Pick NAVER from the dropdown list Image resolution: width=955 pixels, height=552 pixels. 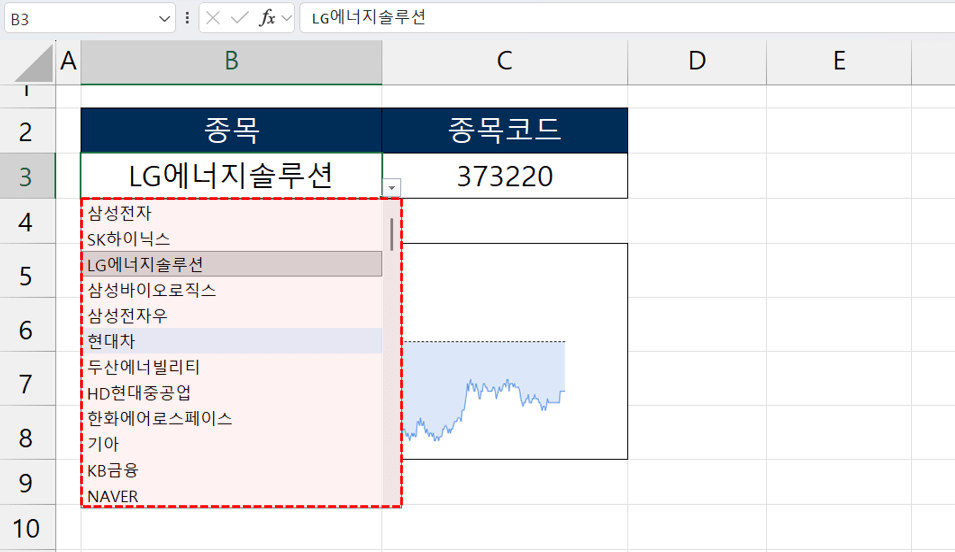pyautogui.click(x=232, y=496)
